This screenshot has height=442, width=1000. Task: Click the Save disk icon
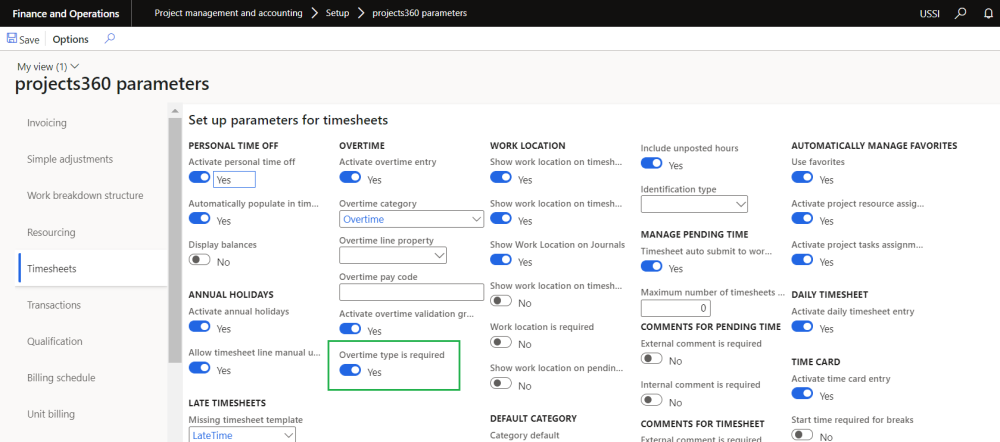point(12,39)
